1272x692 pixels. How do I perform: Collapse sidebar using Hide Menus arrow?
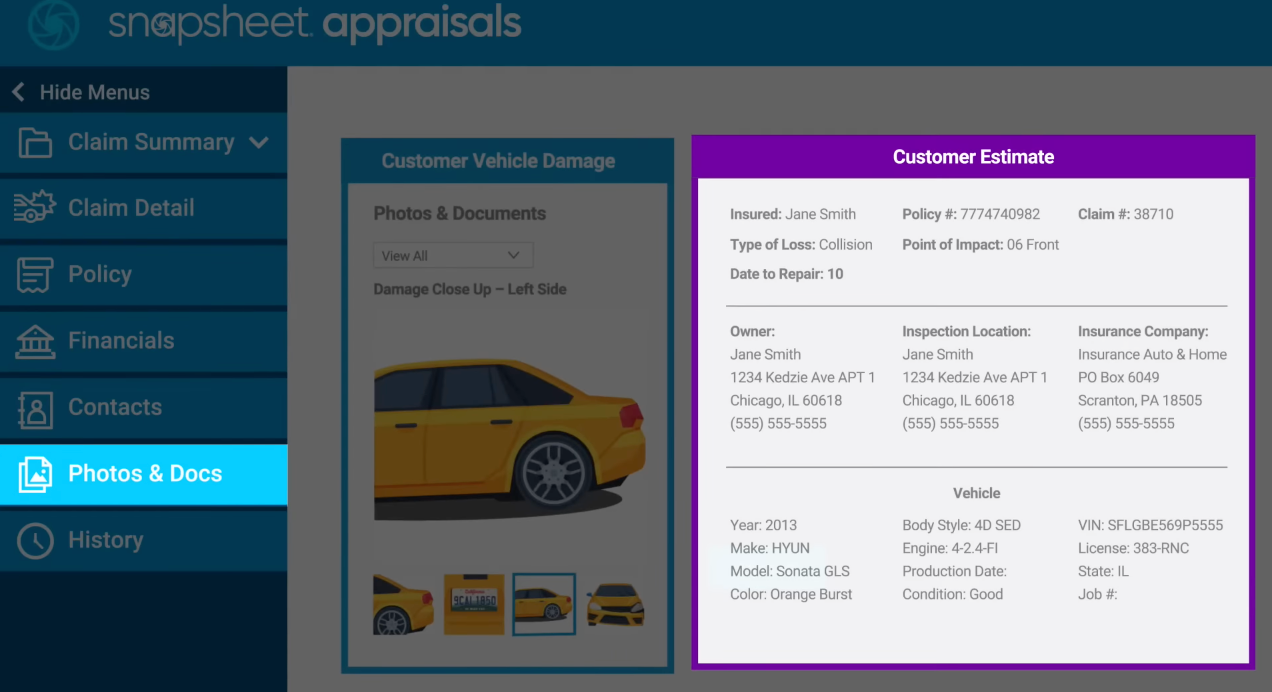click(18, 93)
